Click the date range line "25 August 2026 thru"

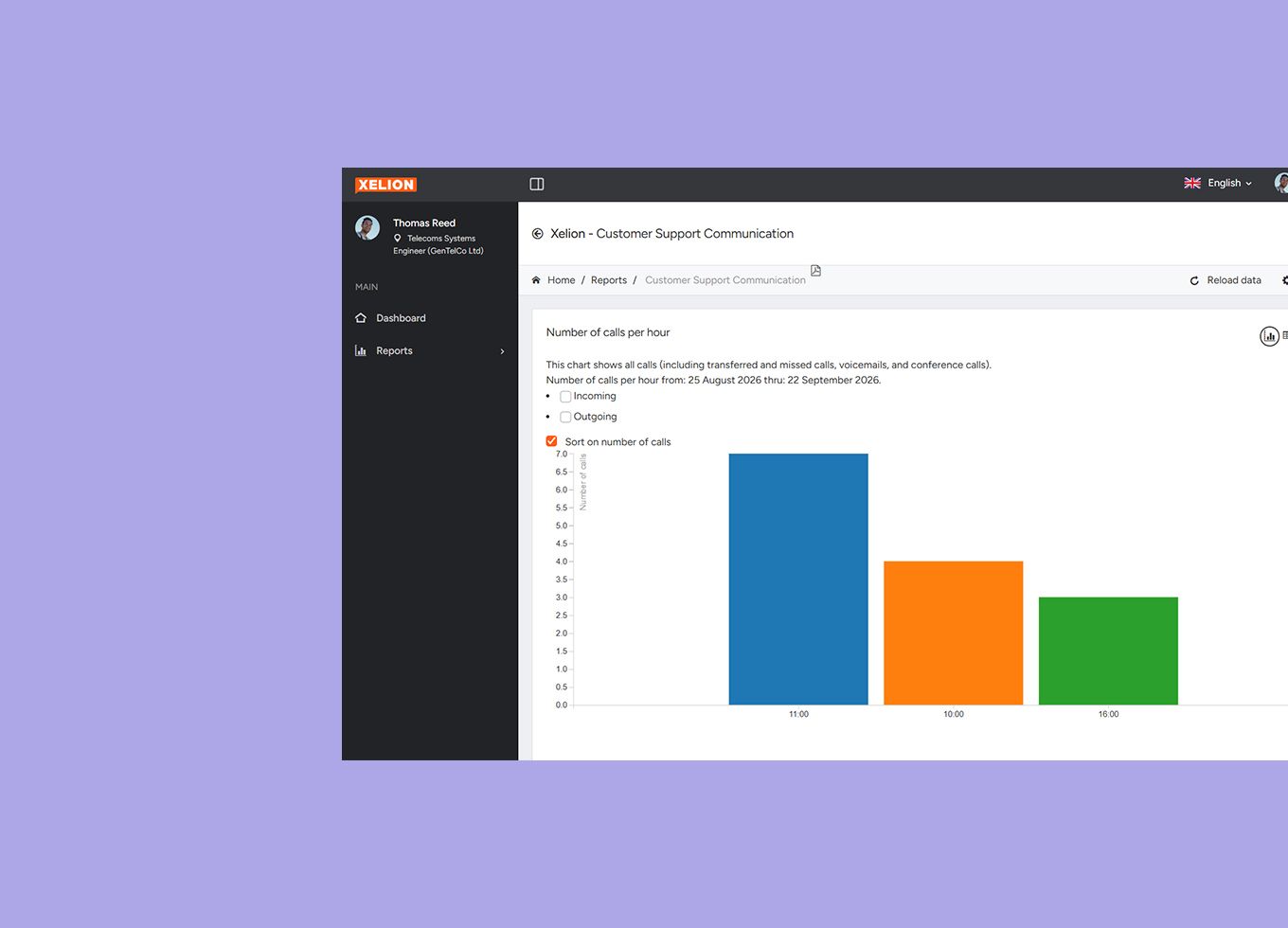click(713, 381)
